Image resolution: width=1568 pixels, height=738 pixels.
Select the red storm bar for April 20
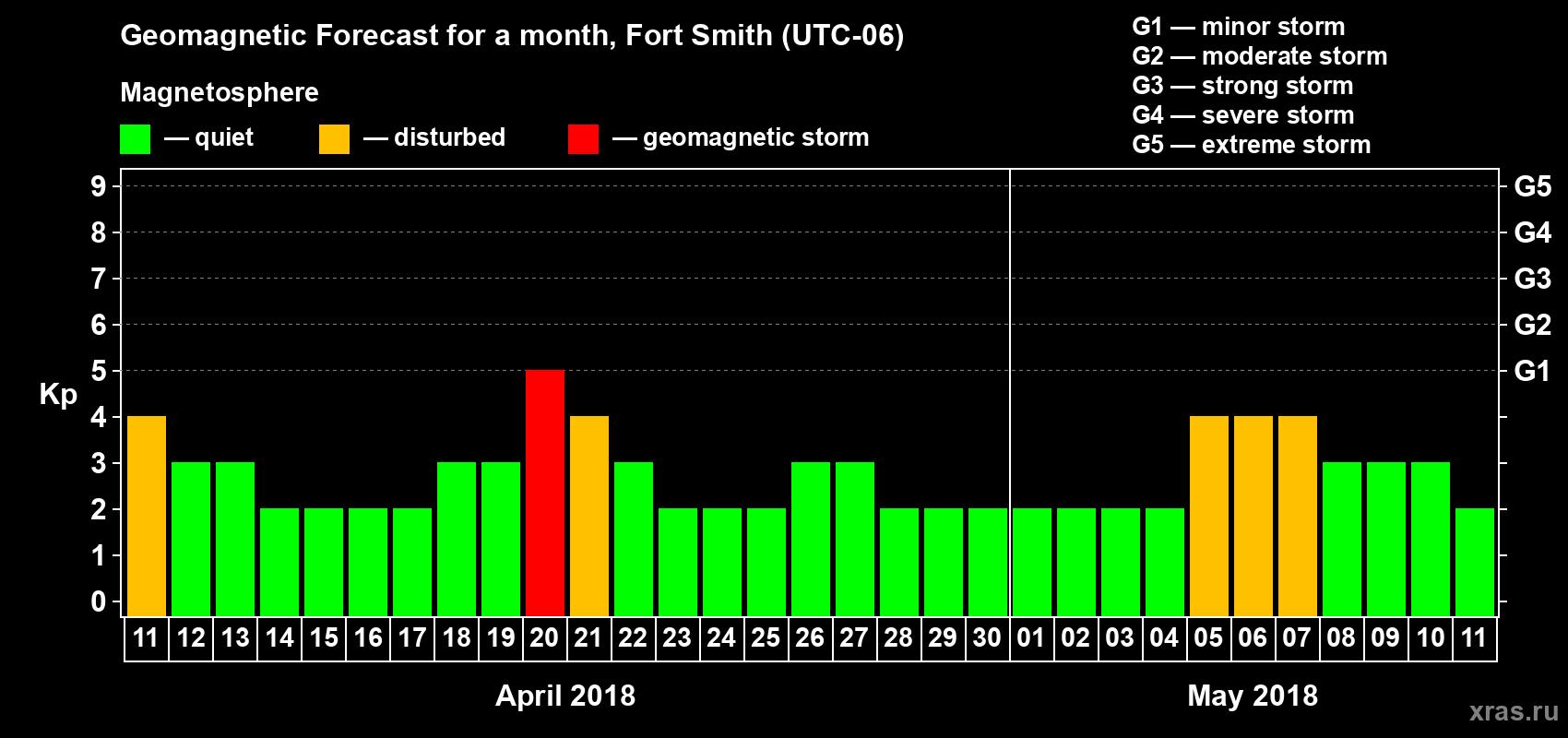(x=545, y=493)
